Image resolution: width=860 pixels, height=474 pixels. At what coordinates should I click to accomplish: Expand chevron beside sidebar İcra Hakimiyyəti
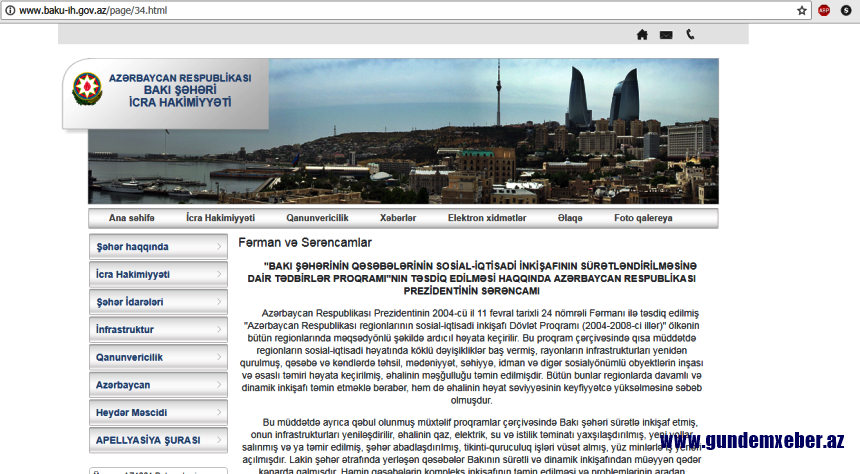[x=219, y=274]
